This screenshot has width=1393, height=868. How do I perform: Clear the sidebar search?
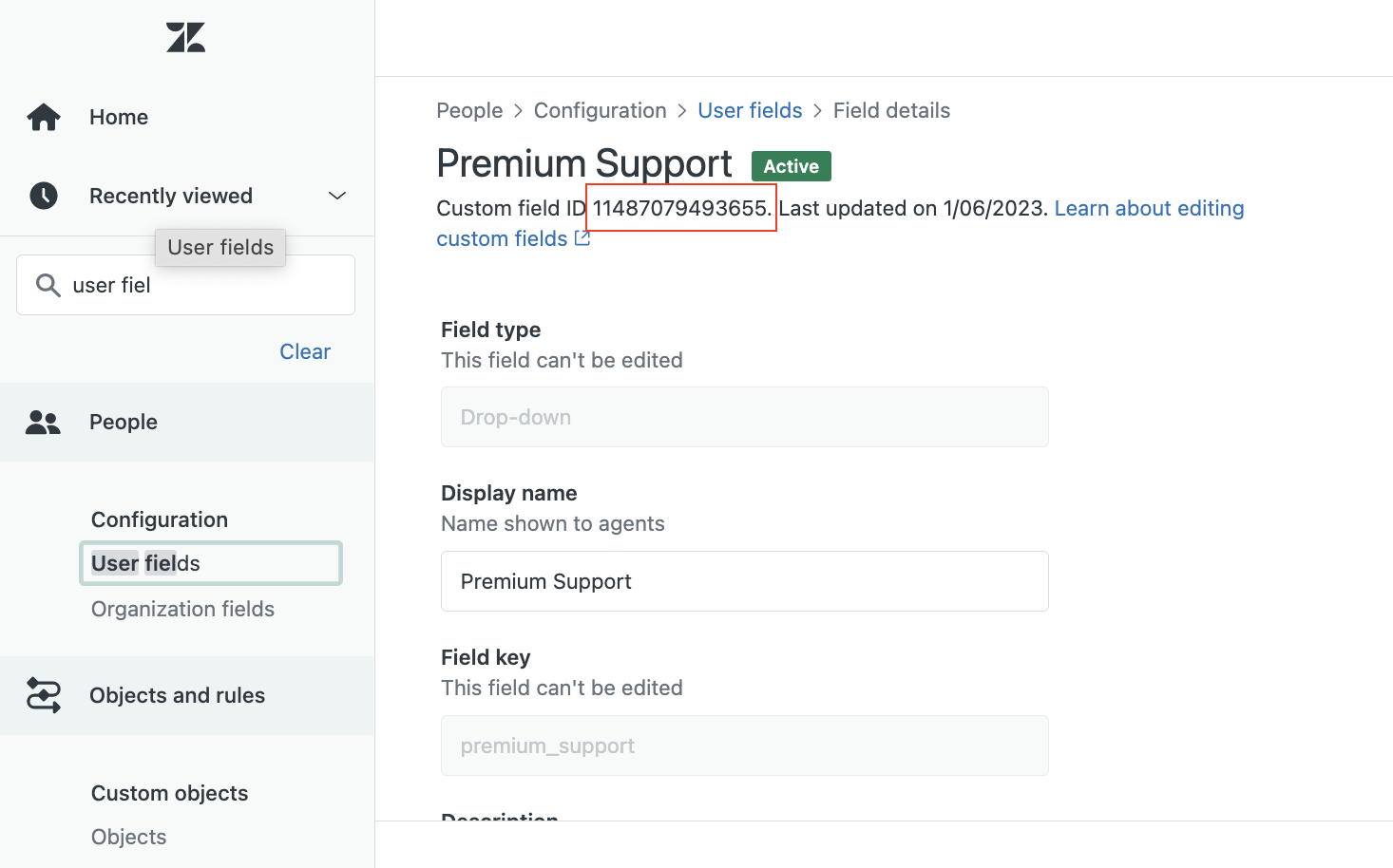pyautogui.click(x=304, y=351)
